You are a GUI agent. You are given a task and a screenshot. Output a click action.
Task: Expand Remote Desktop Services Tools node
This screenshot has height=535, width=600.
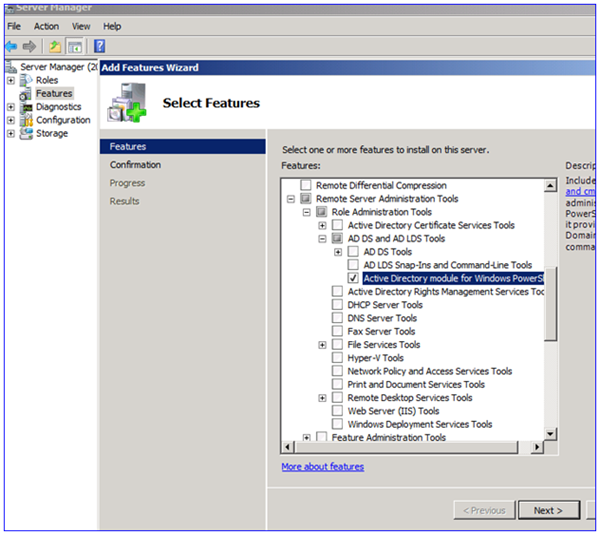tap(322, 398)
